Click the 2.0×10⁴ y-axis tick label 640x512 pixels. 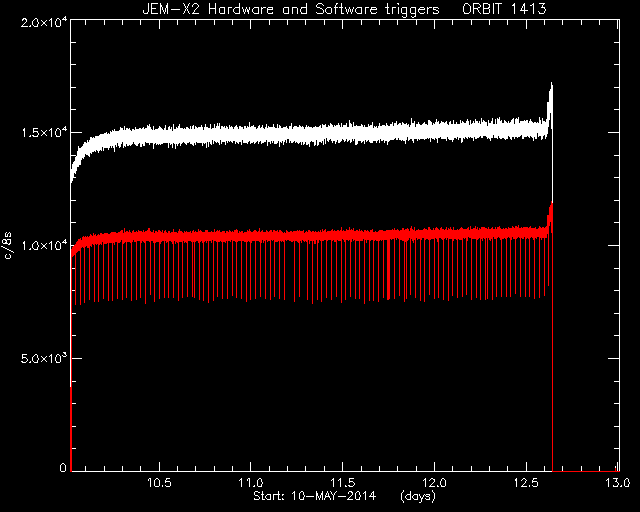[44, 22]
